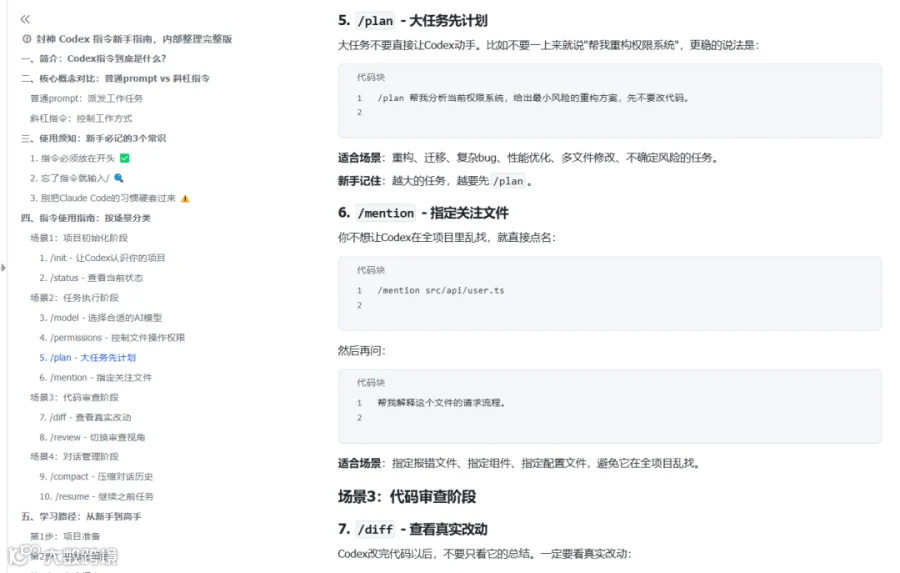Jump to 2. /status 查看当前状态

(x=91, y=278)
